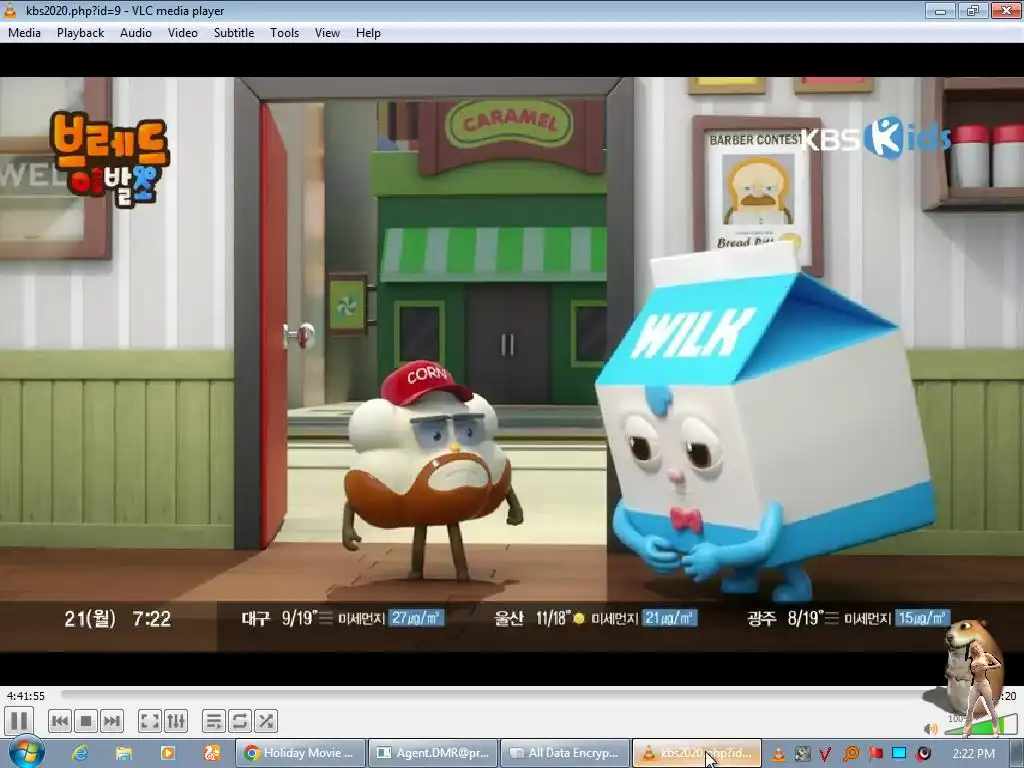1024x768 pixels.
Task: Click the round red-black tray icon
Action: [923, 754]
